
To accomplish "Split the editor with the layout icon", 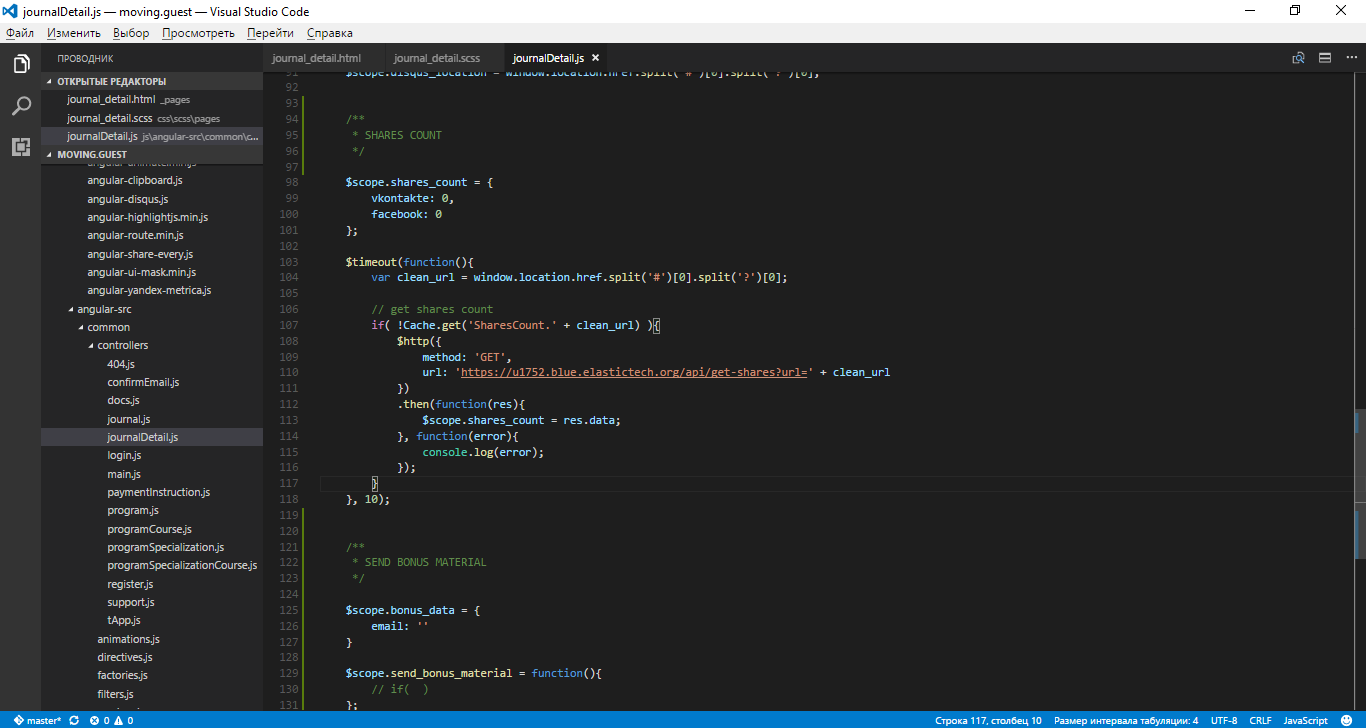I will pyautogui.click(x=1324, y=58).
